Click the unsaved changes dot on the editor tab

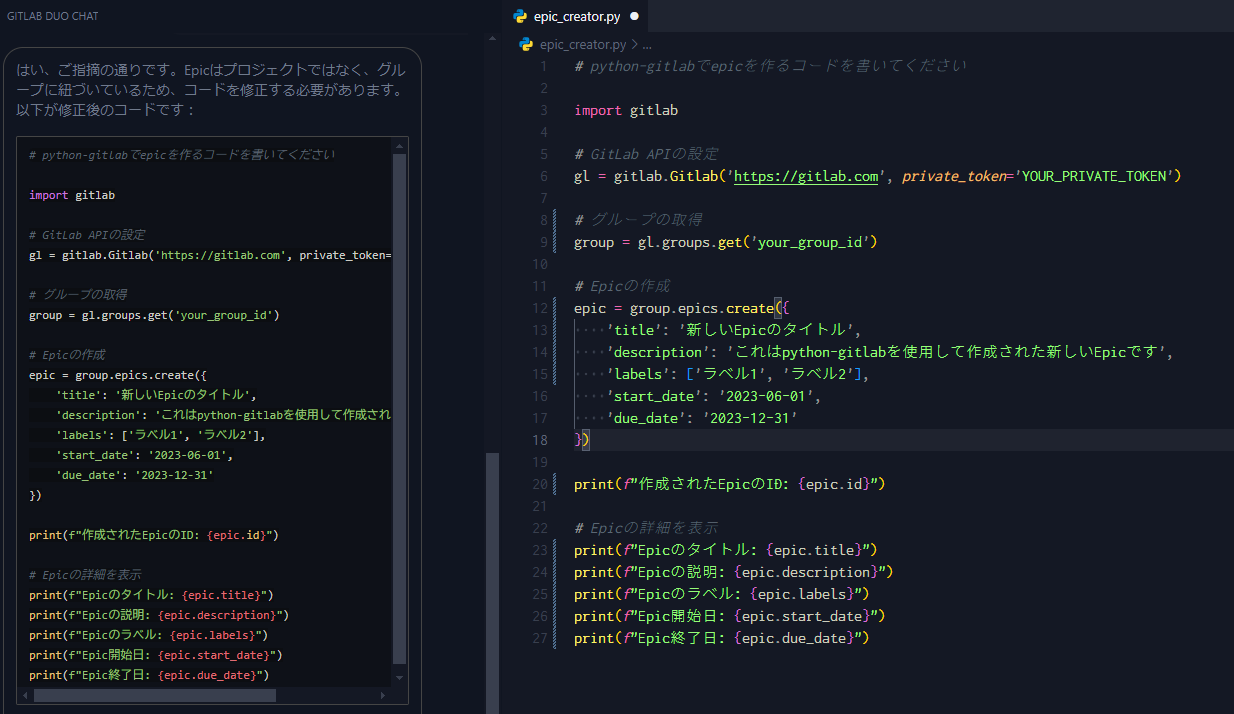click(633, 16)
